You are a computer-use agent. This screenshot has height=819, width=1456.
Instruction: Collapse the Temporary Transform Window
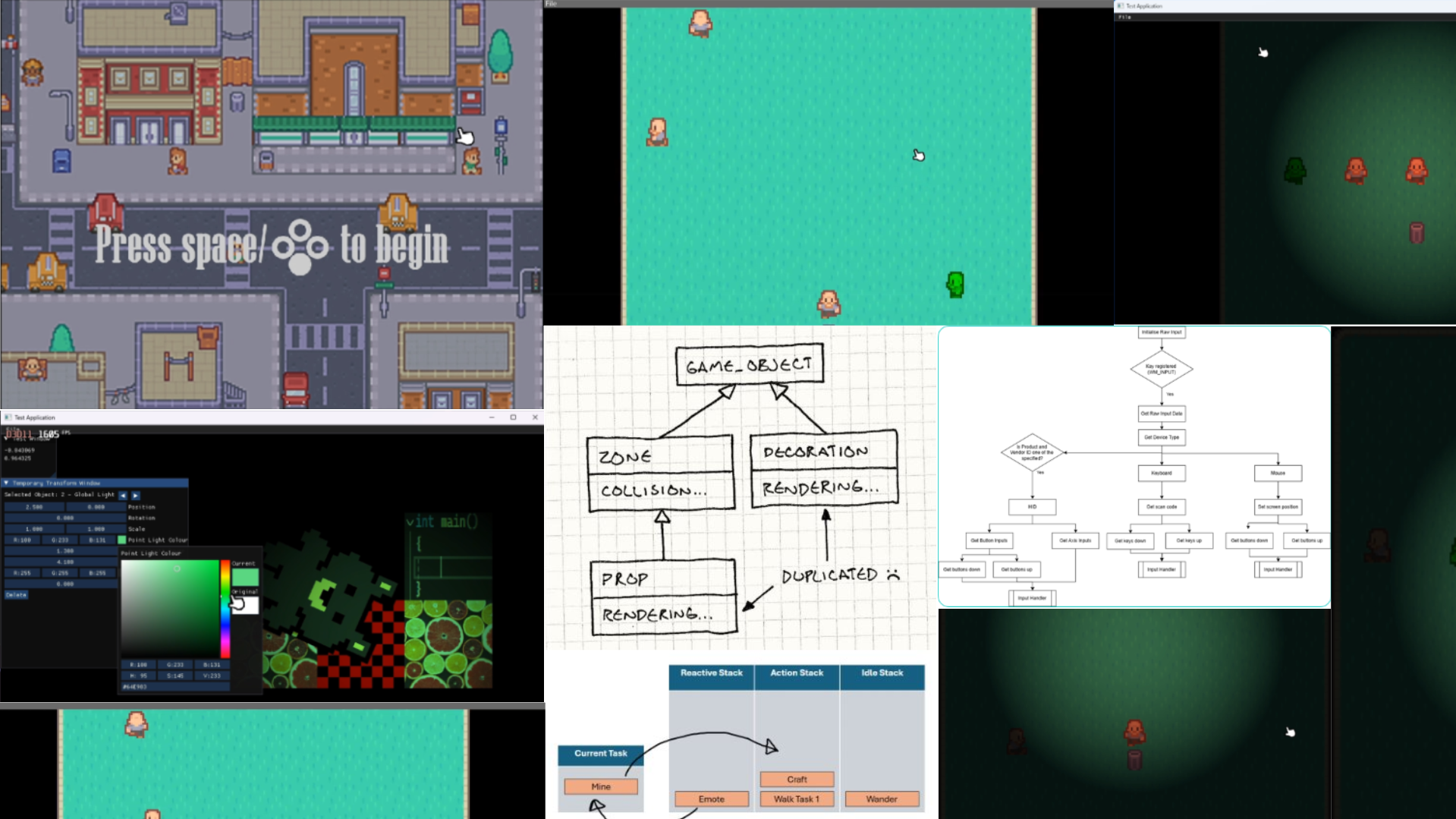7,483
